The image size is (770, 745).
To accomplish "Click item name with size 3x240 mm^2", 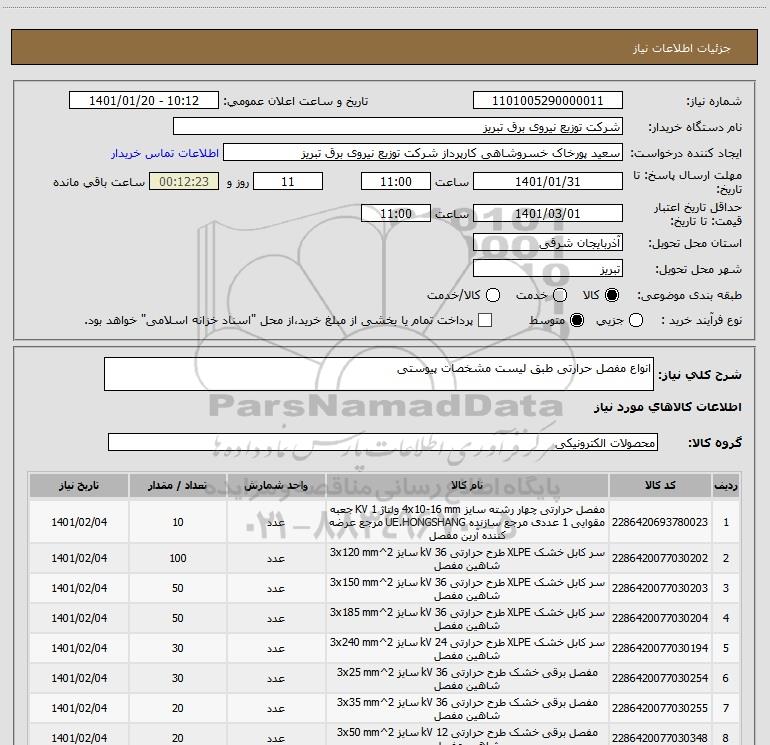I will click(x=467, y=649).
